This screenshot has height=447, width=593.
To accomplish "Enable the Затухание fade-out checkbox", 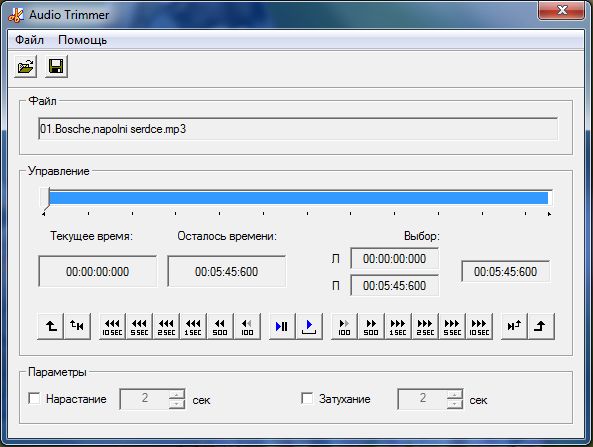I will (307, 399).
